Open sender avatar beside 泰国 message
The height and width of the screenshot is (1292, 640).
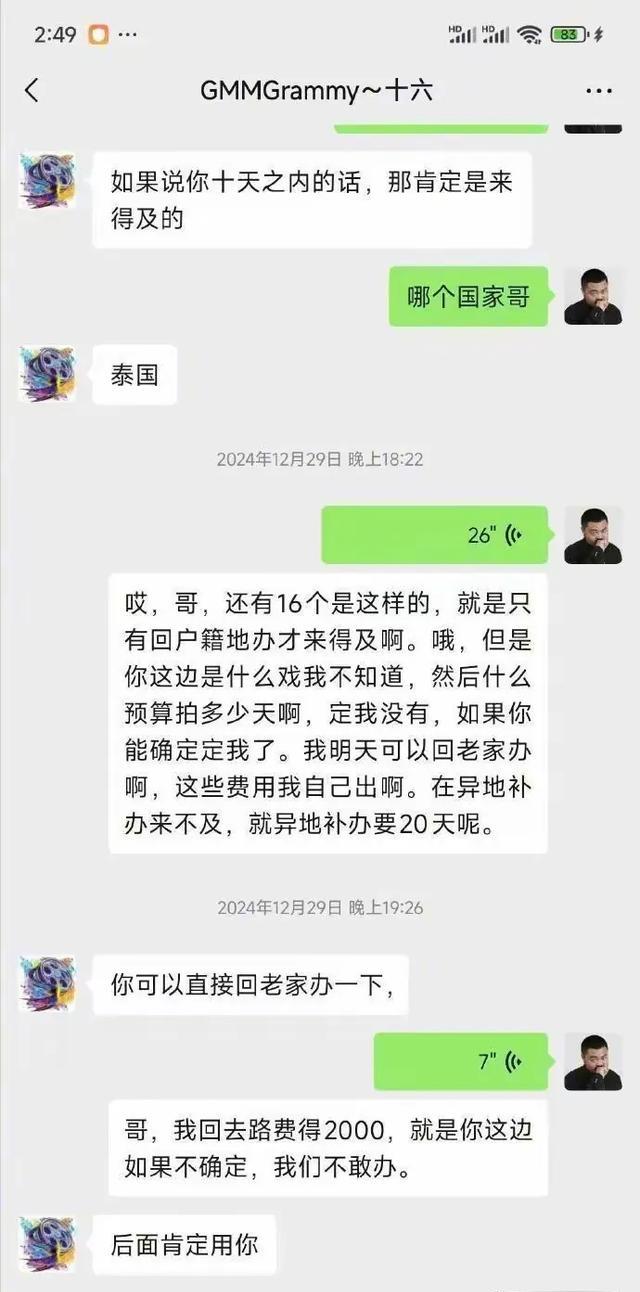pyautogui.click(x=47, y=375)
